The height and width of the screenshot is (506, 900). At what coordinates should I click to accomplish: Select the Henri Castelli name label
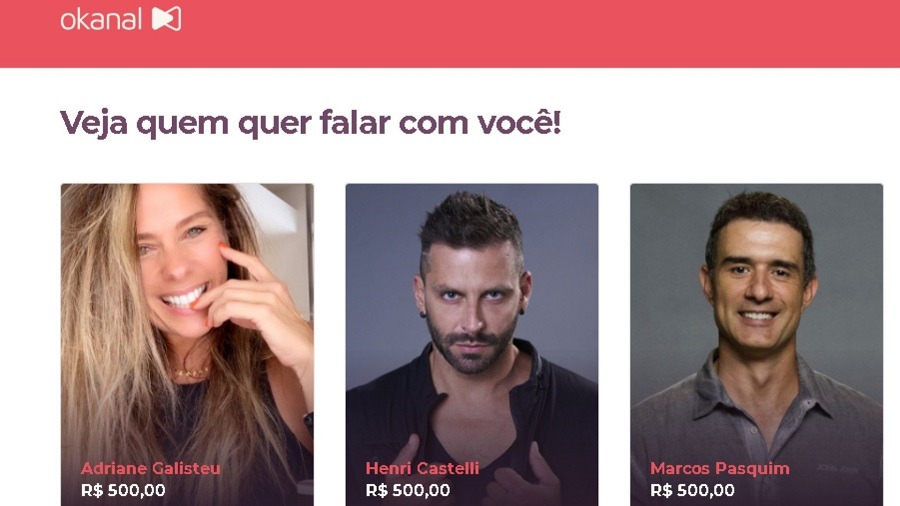422,469
